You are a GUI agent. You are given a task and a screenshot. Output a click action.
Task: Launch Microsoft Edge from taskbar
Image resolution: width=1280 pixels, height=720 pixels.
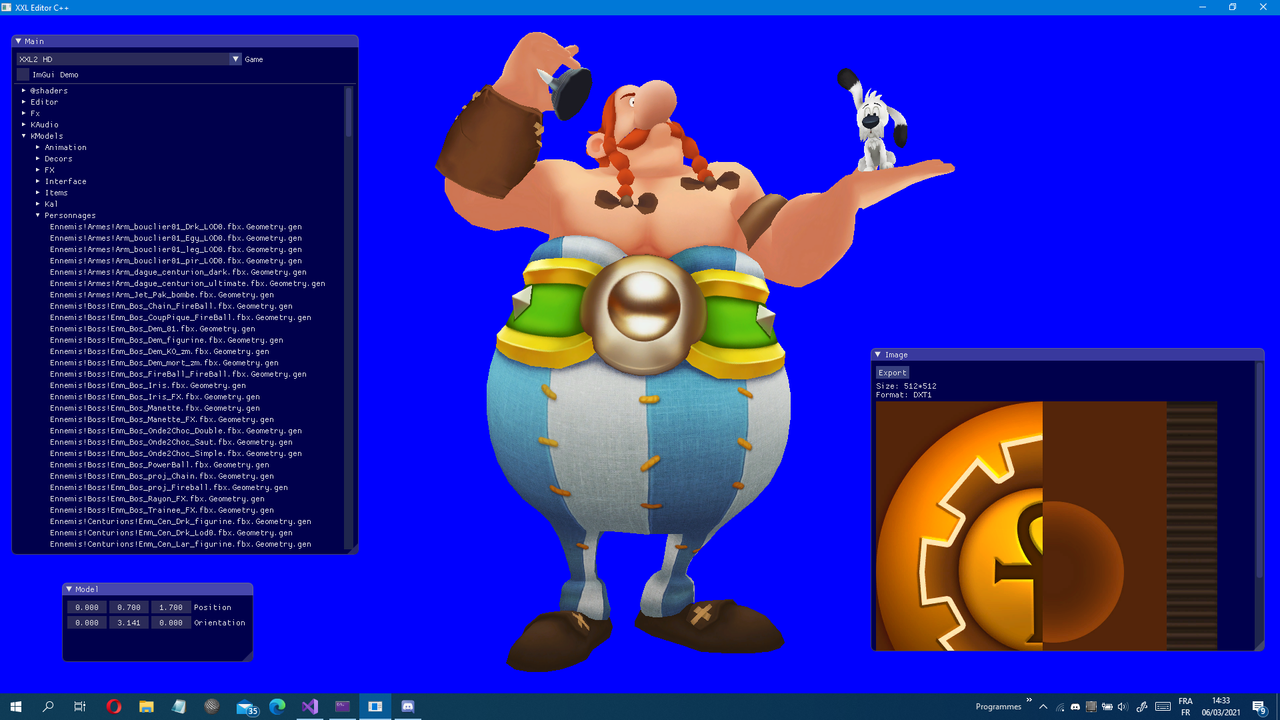click(x=277, y=706)
